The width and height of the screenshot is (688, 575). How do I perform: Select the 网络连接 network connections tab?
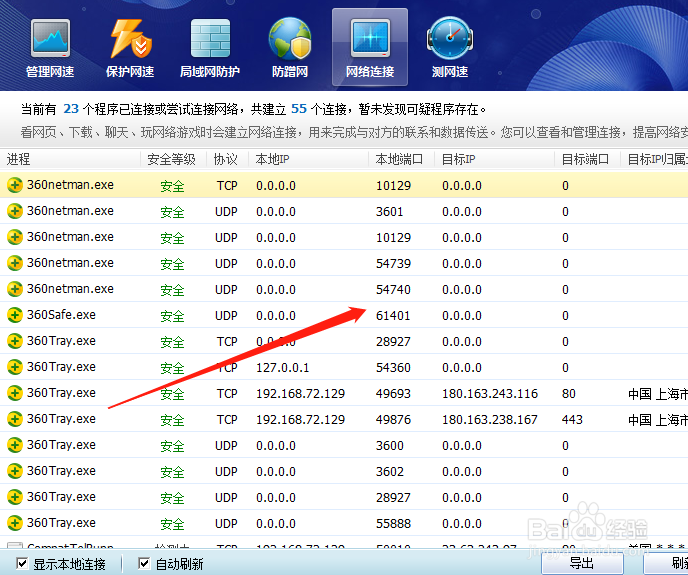(370, 47)
